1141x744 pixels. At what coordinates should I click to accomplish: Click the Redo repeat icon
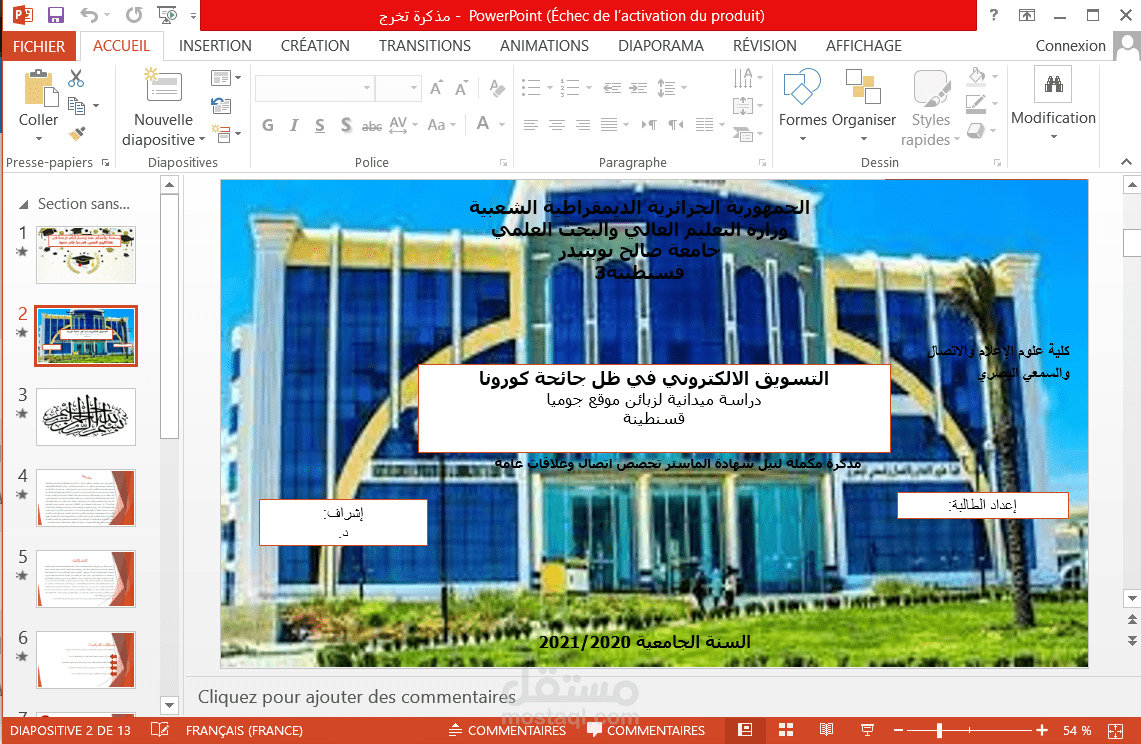tap(134, 15)
